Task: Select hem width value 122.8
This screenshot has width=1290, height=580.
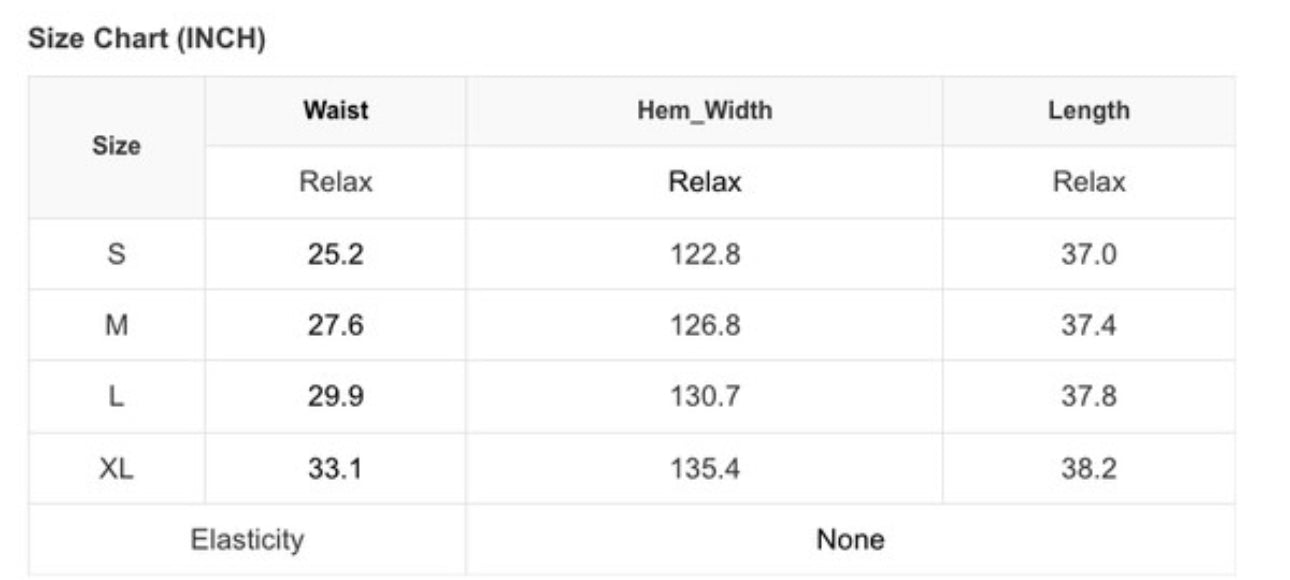Action: pyautogui.click(x=704, y=254)
